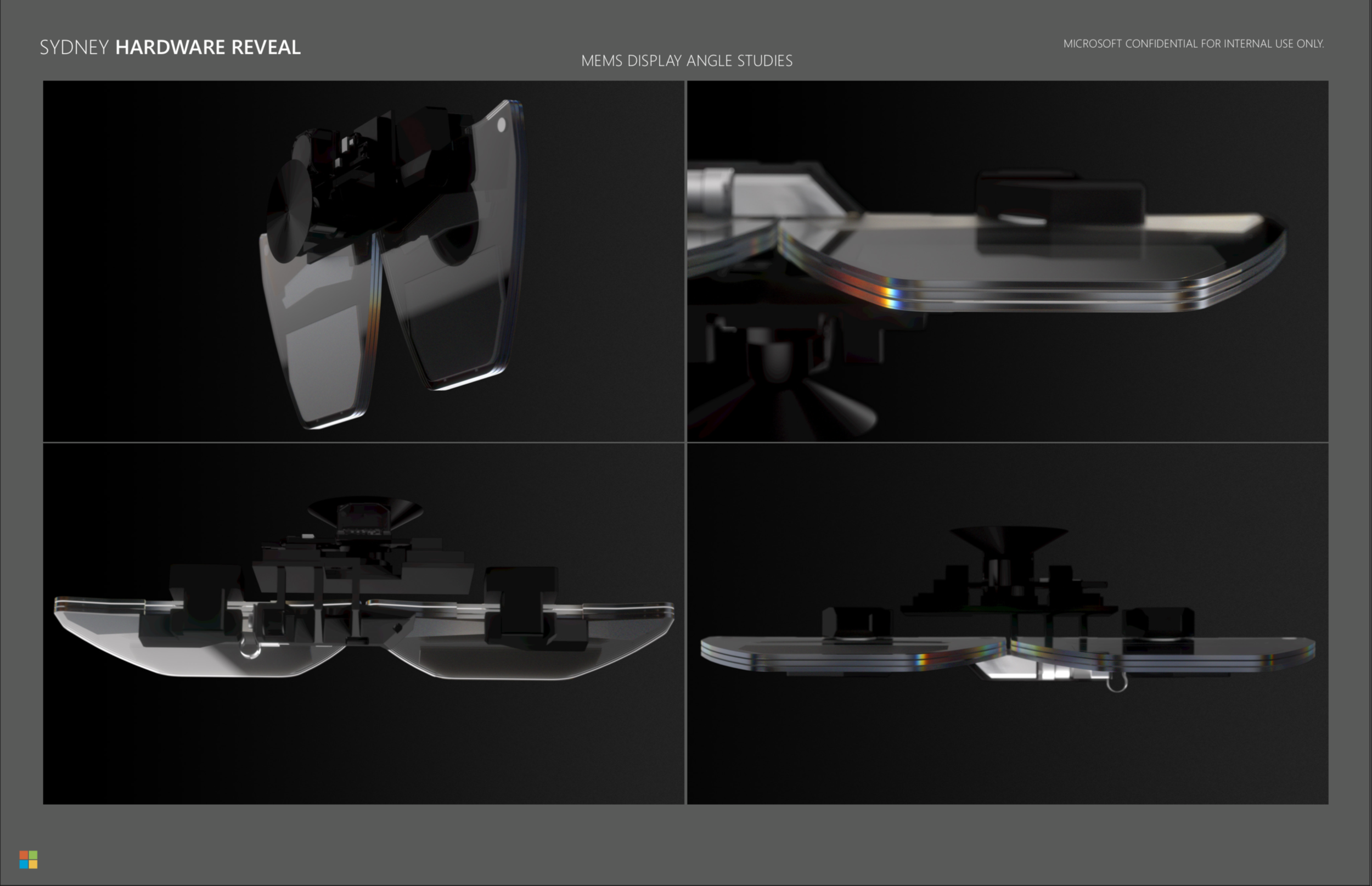Click the MEMS DISPLAY ANGLE STUDIES subtitle
The image size is (1372, 886).
click(687, 61)
